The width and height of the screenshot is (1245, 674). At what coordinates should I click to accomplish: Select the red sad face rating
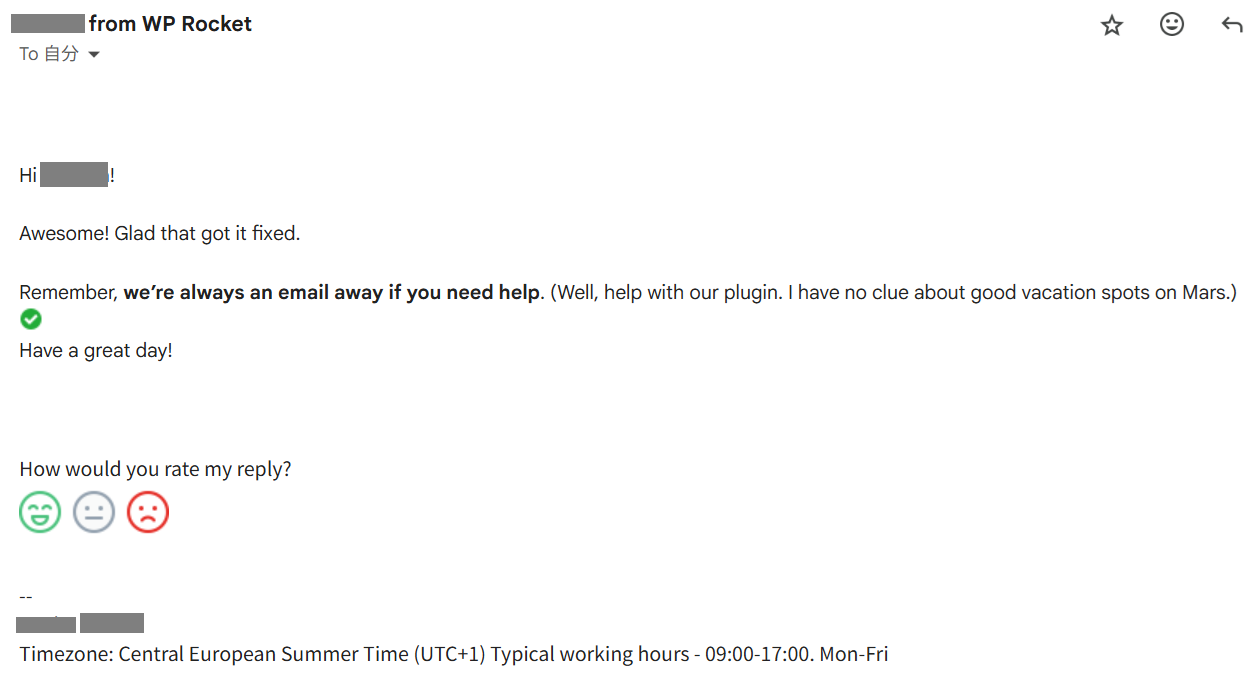[x=148, y=512]
